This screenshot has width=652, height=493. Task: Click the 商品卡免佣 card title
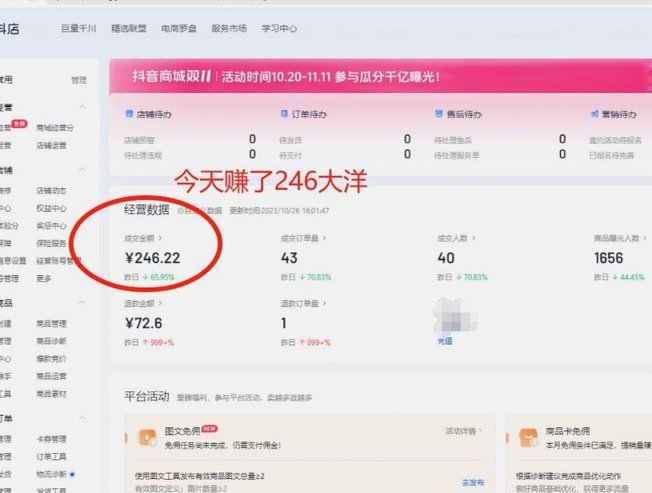click(568, 431)
